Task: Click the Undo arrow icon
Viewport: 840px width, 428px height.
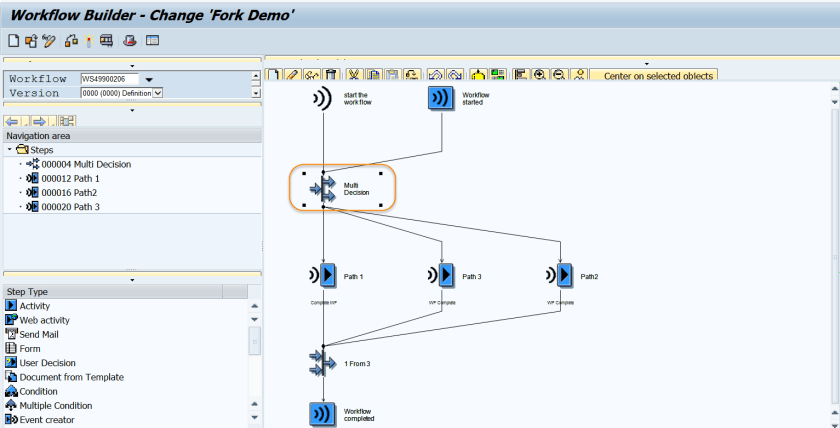Action: coord(436,74)
